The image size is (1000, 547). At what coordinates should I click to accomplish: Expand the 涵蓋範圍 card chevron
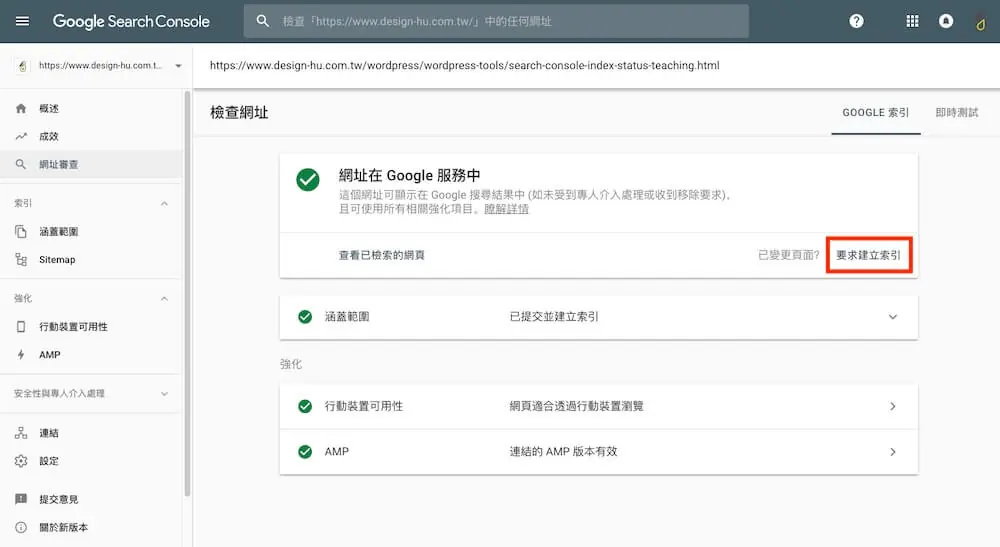tap(893, 317)
